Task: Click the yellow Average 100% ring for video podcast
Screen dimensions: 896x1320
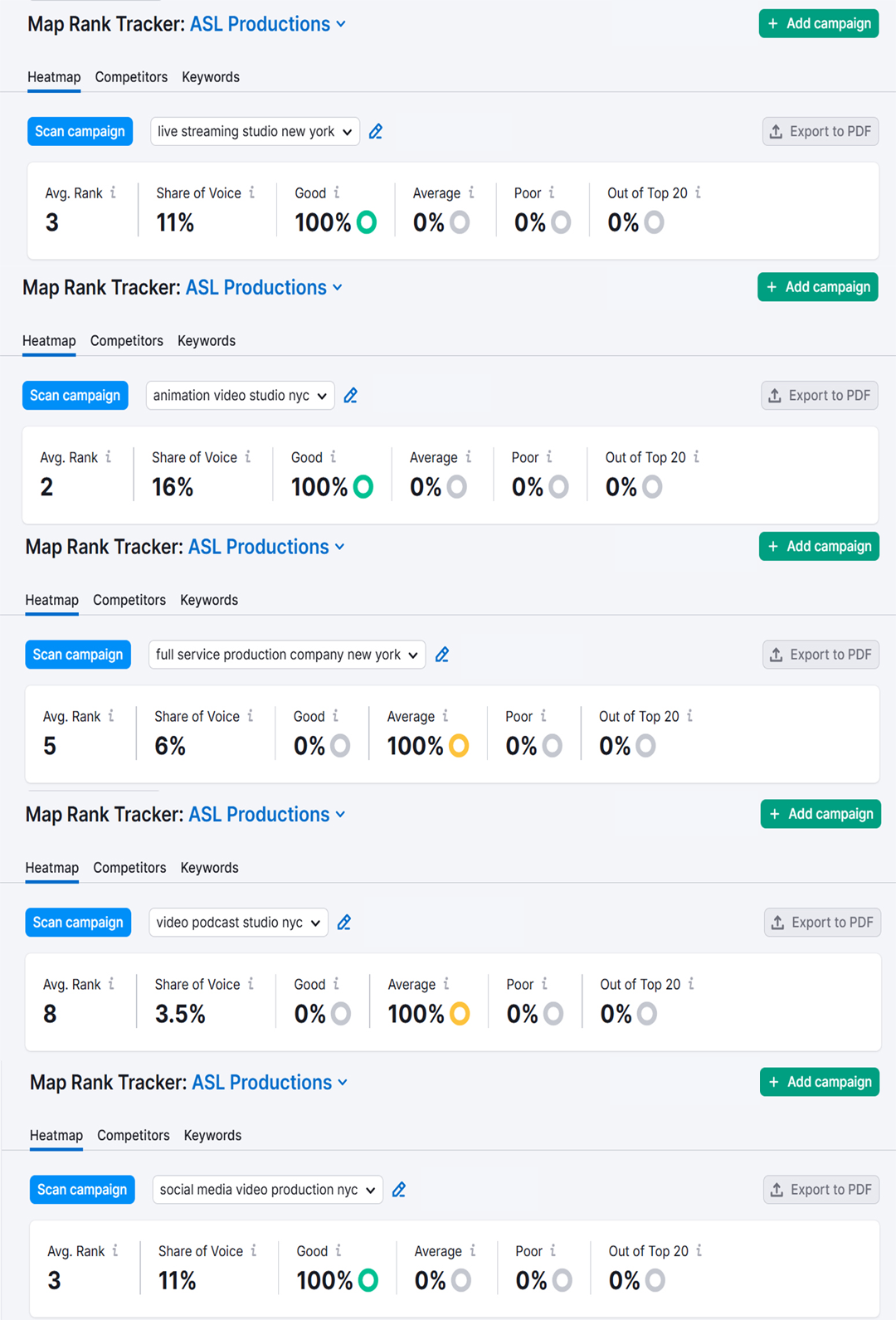Action: [x=460, y=1014]
